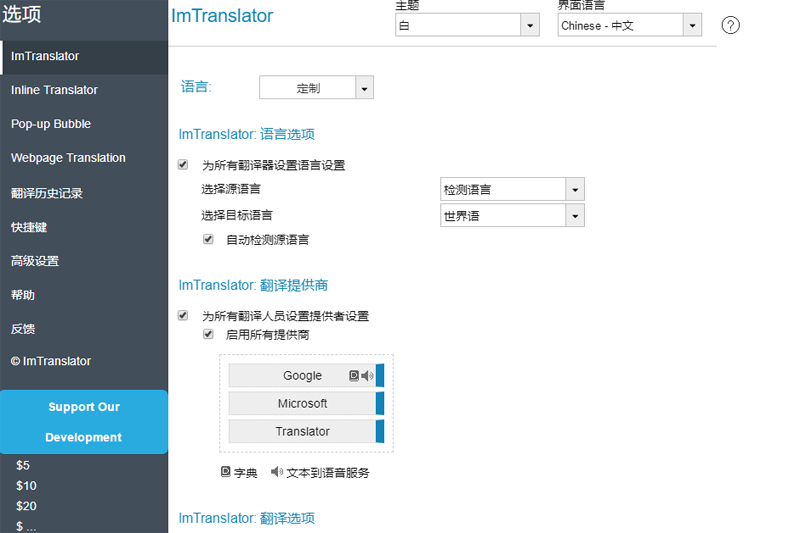Click 选择目标语言 label
This screenshot has height=533, width=800.
click(x=237, y=215)
